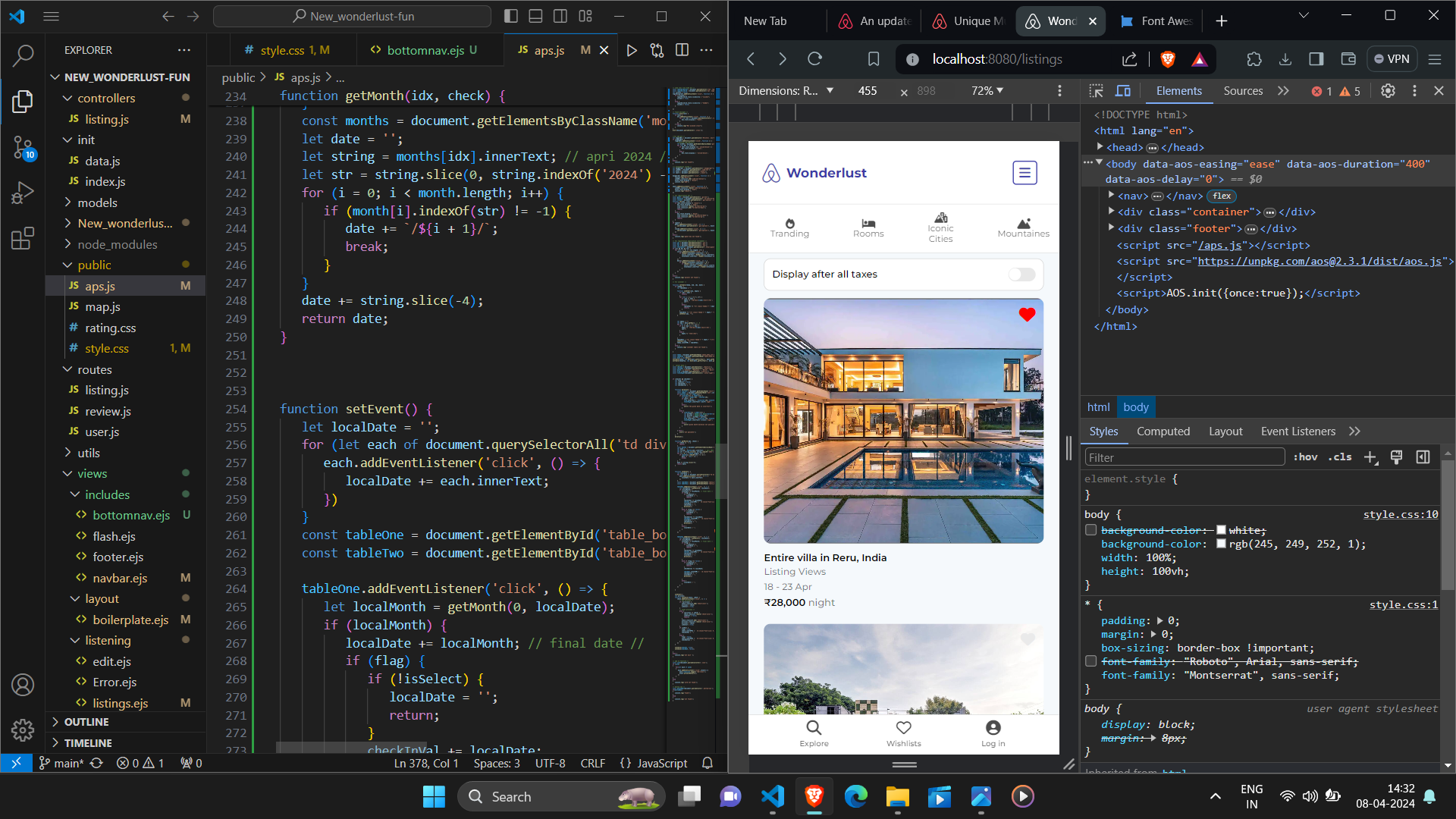The height and width of the screenshot is (819, 1456).
Task: Collapse the controllers folder
Action: pos(106,98)
